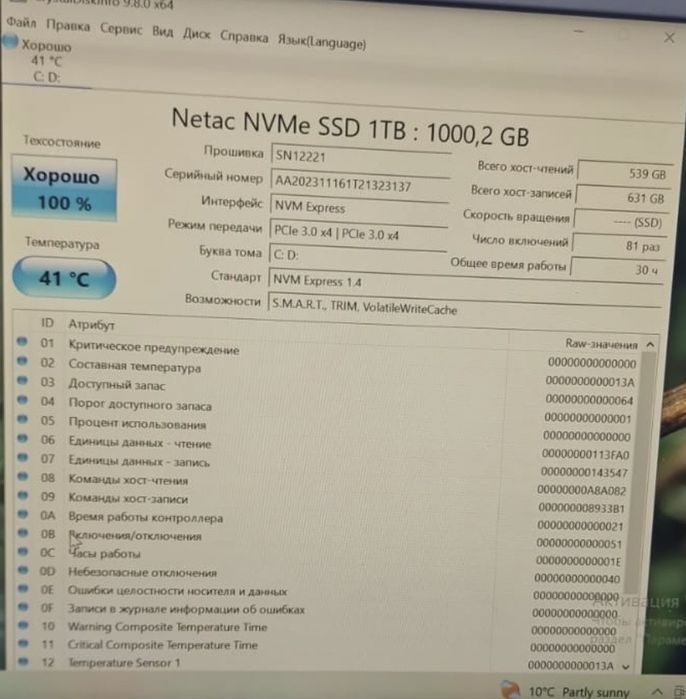This screenshot has width=686, height=699.
Task: Close the CrystalDiskInfo window
Action: pos(669,38)
